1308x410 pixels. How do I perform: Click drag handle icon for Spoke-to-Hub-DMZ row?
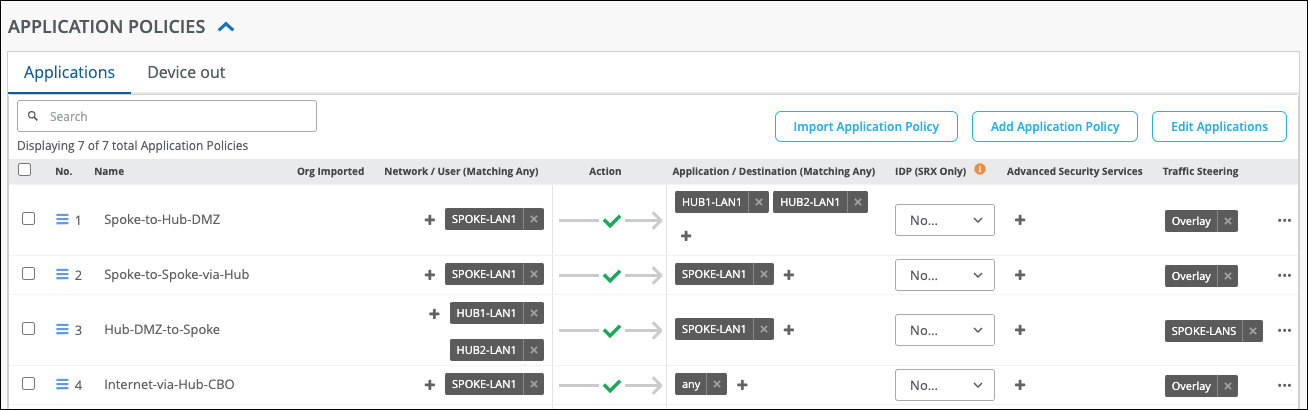(x=62, y=220)
